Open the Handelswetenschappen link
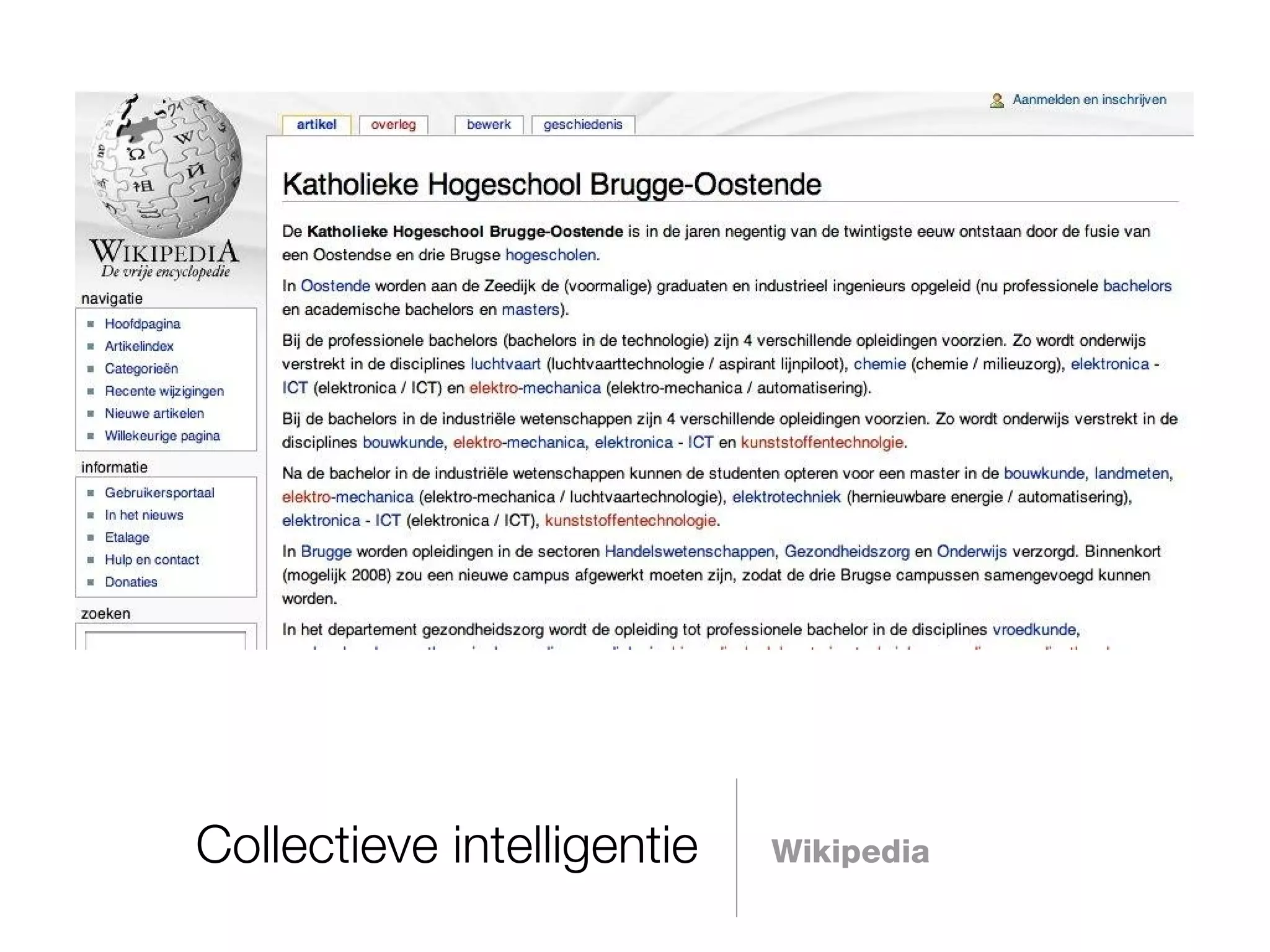The image size is (1270, 952). [690, 552]
